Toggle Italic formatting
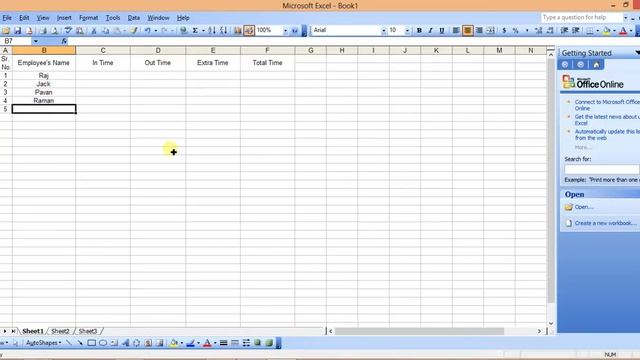This screenshot has width=640, height=360. point(430,31)
